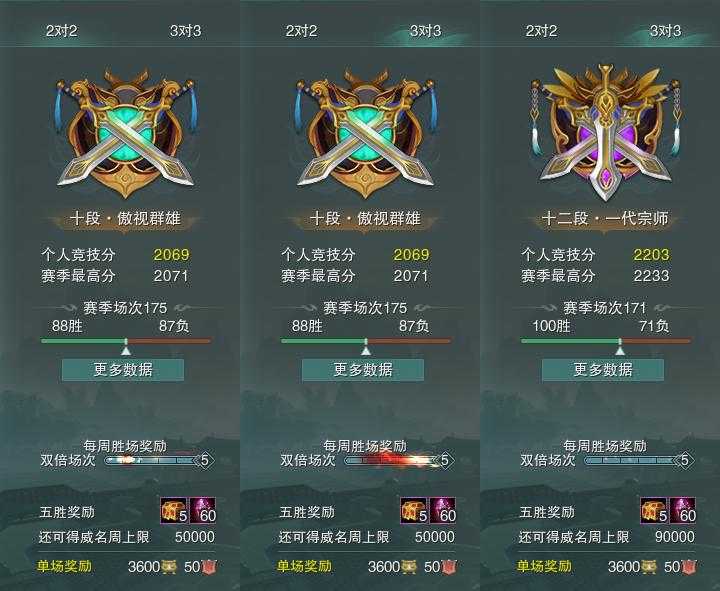
Task: Click the win-loss bar marker under 100胜
Action: pos(620,351)
